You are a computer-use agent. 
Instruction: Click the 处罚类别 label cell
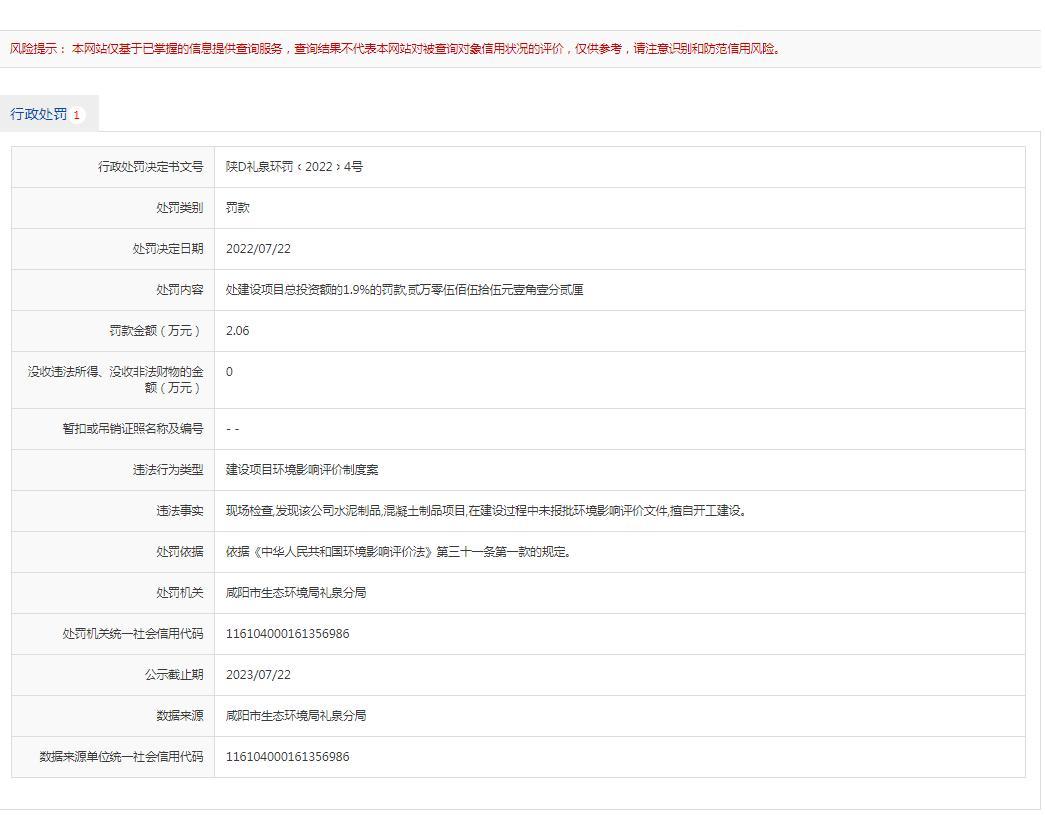113,208
